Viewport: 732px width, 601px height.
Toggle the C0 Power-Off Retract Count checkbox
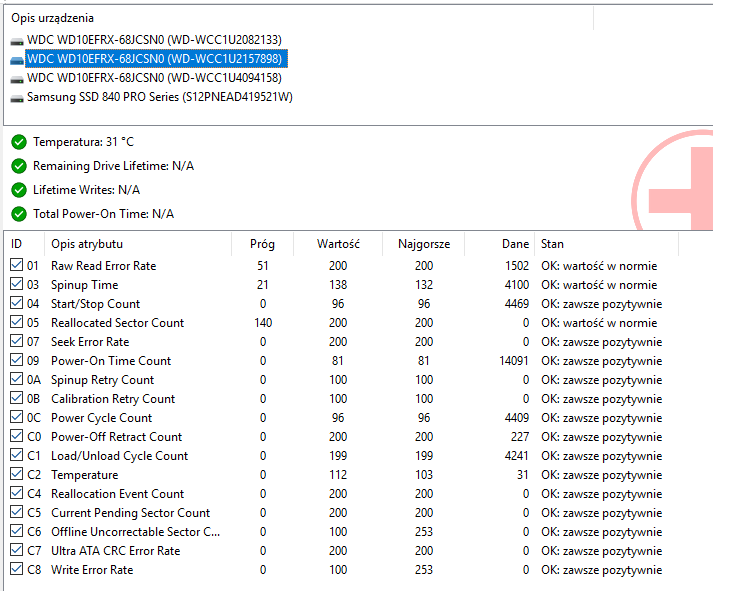[16, 436]
